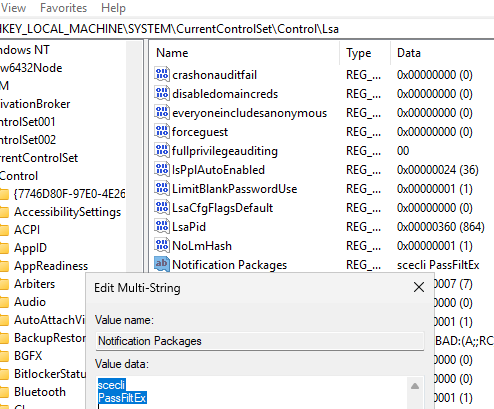Select the IsPplAutoEnabled registry value
Viewport: 494px width, 409px height.
tap(218, 170)
